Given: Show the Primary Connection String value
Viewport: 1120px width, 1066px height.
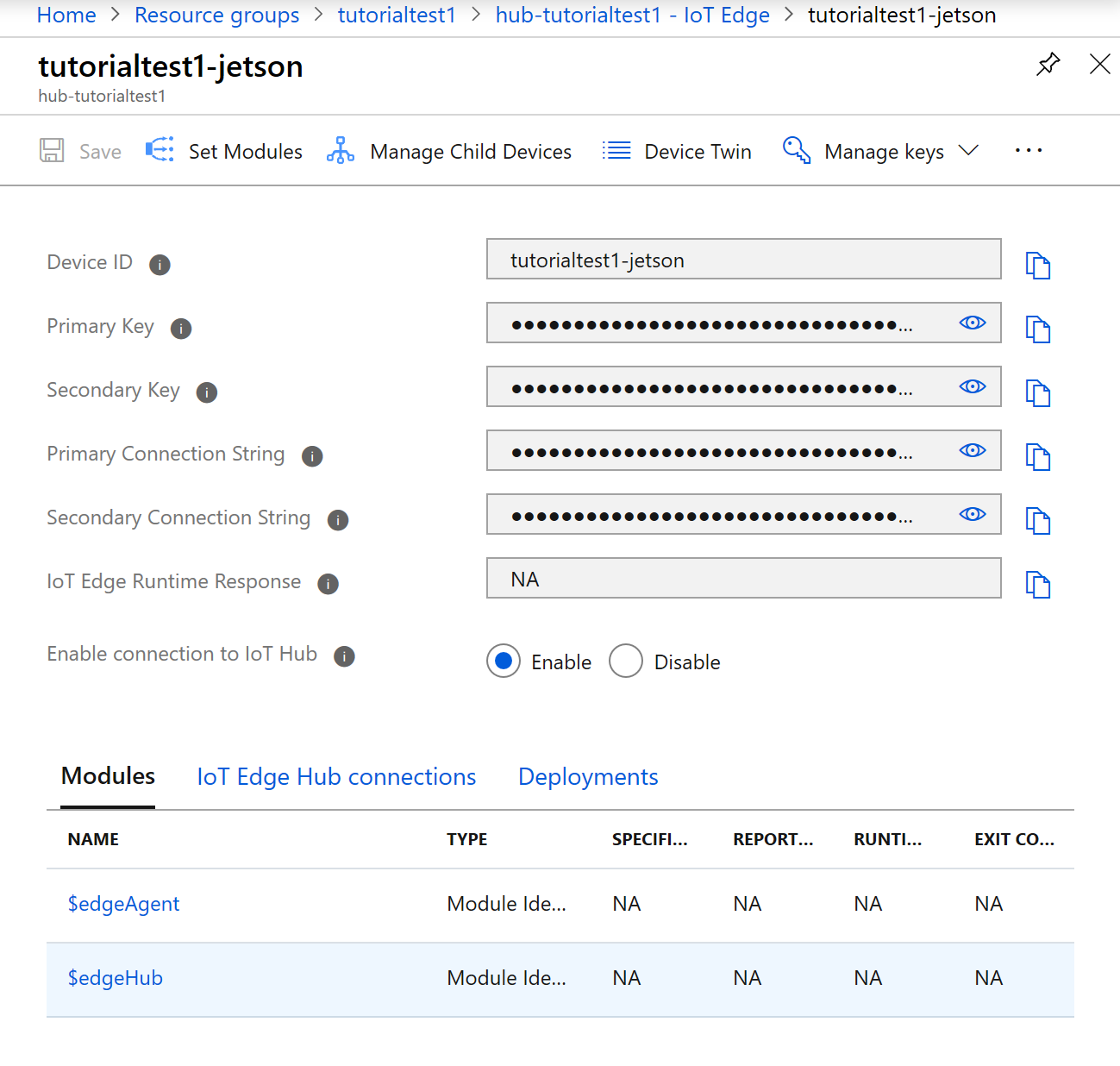Looking at the screenshot, I should click(973, 450).
